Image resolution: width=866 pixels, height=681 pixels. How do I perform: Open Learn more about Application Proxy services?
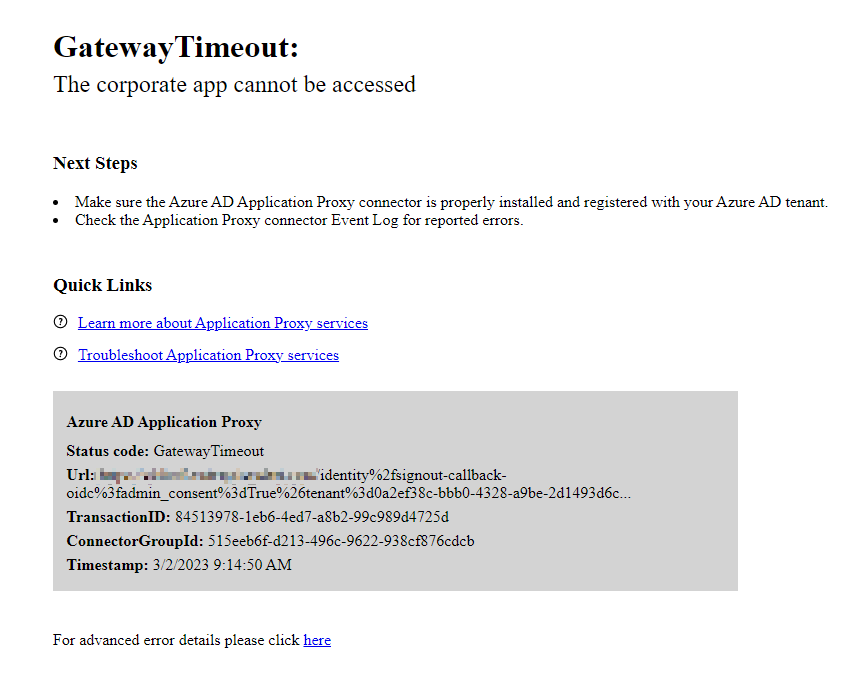(222, 323)
